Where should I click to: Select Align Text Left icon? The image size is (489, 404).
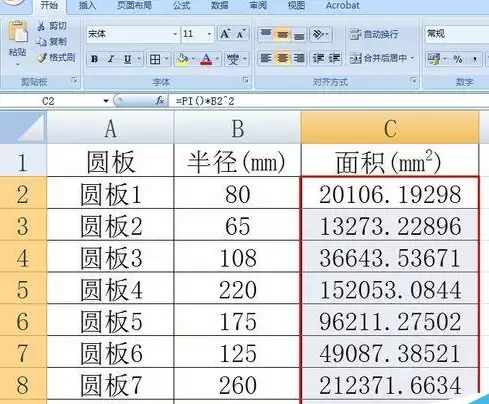click(266, 58)
